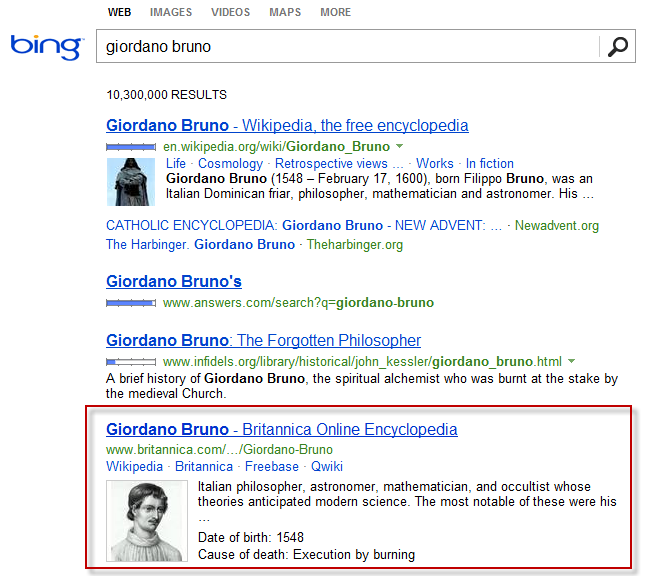
Task: Click rating bar beside answers.com URL
Action: click(131, 303)
